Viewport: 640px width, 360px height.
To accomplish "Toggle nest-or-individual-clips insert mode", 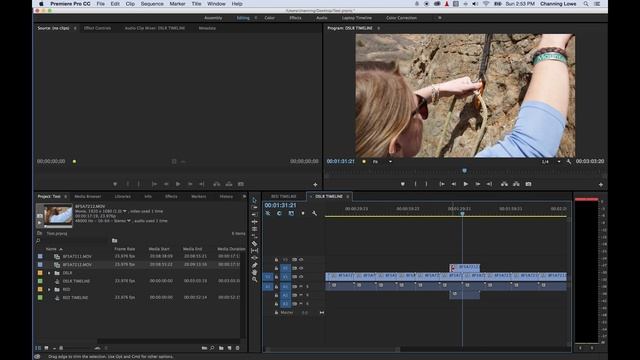I will [x=268, y=213].
